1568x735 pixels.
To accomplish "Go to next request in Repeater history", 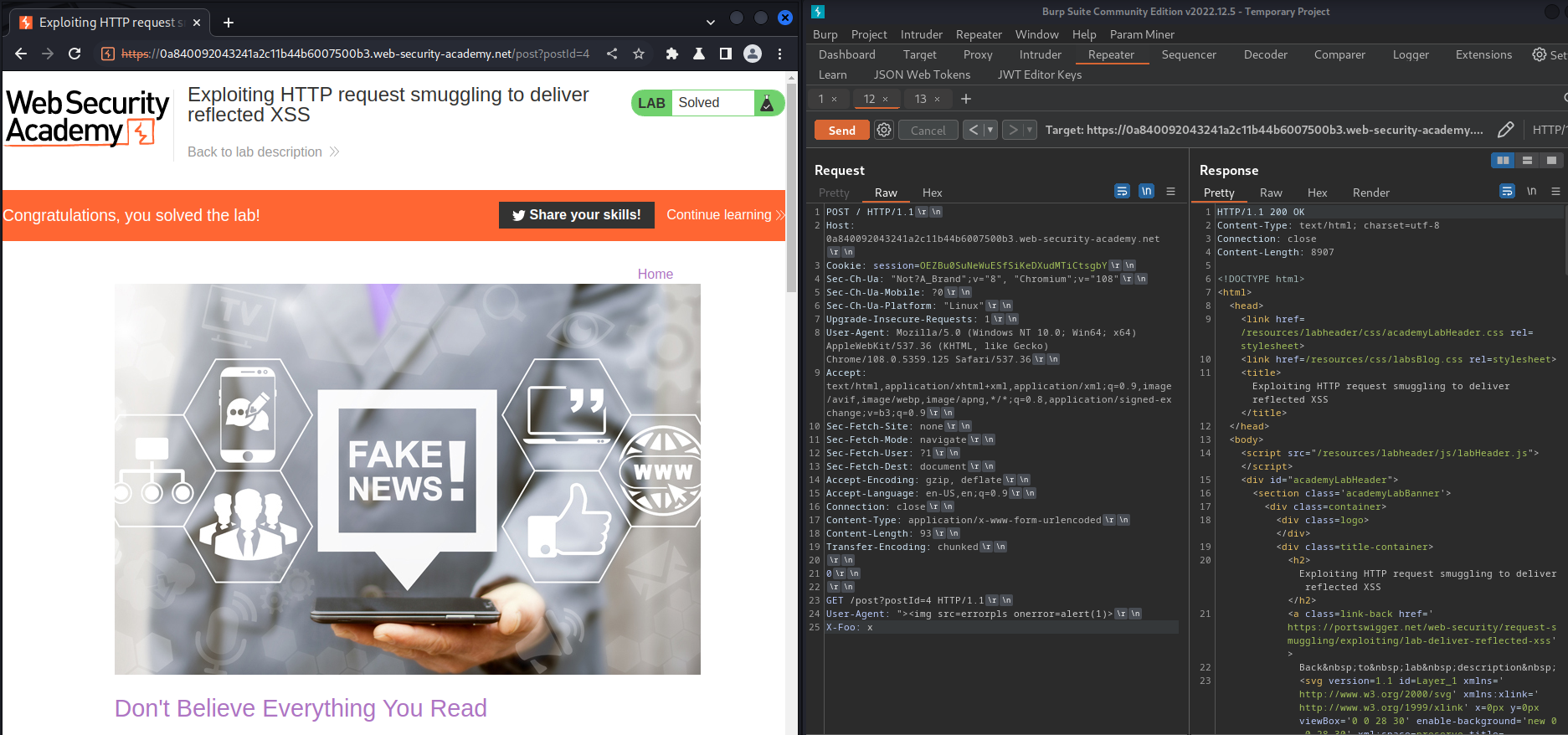I will click(x=1013, y=130).
